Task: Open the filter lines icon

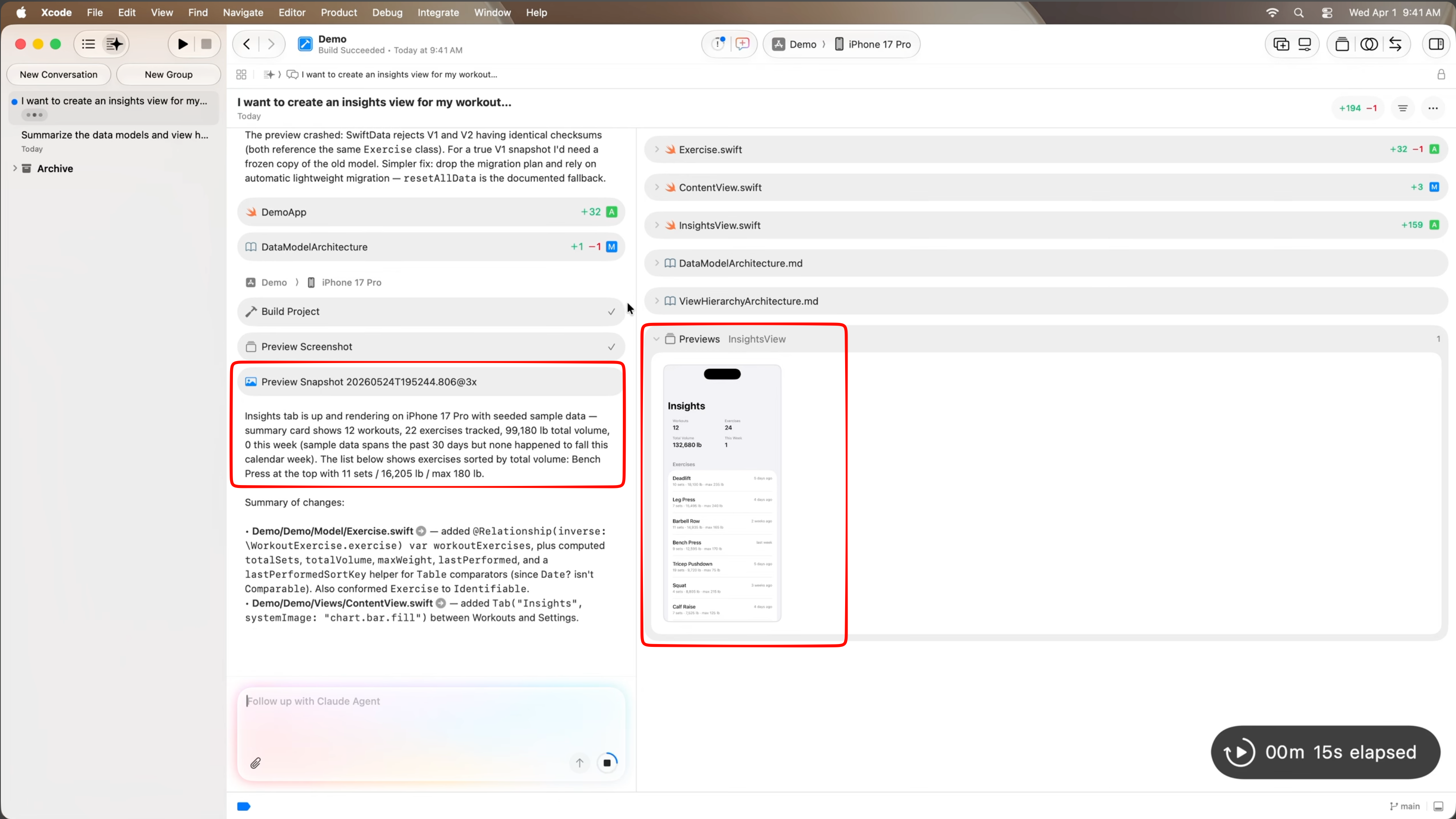Action: pyautogui.click(x=1403, y=108)
